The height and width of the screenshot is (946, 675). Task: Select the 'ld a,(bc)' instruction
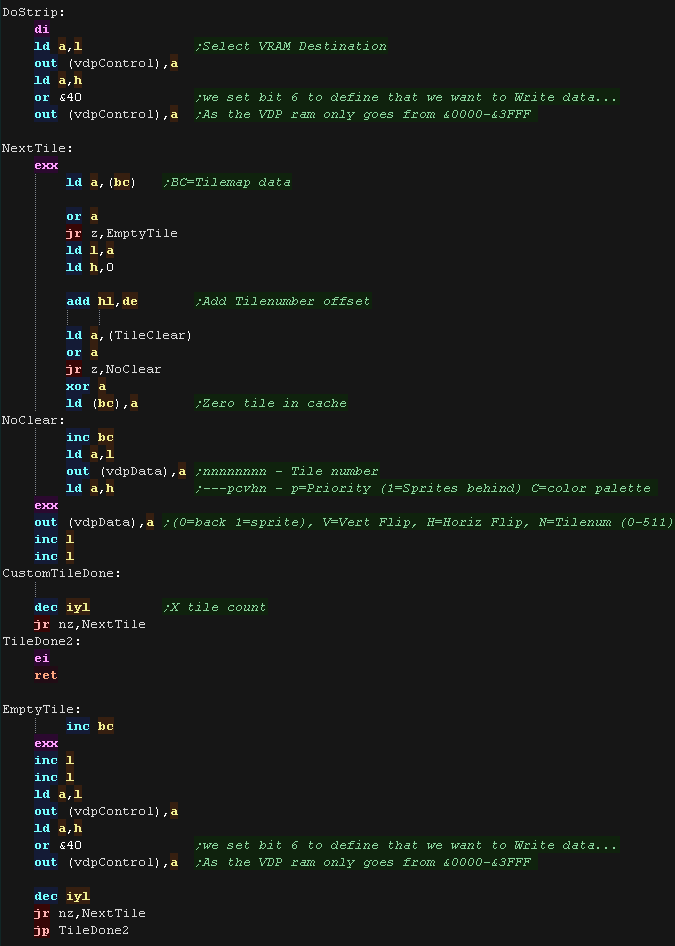tap(101, 182)
